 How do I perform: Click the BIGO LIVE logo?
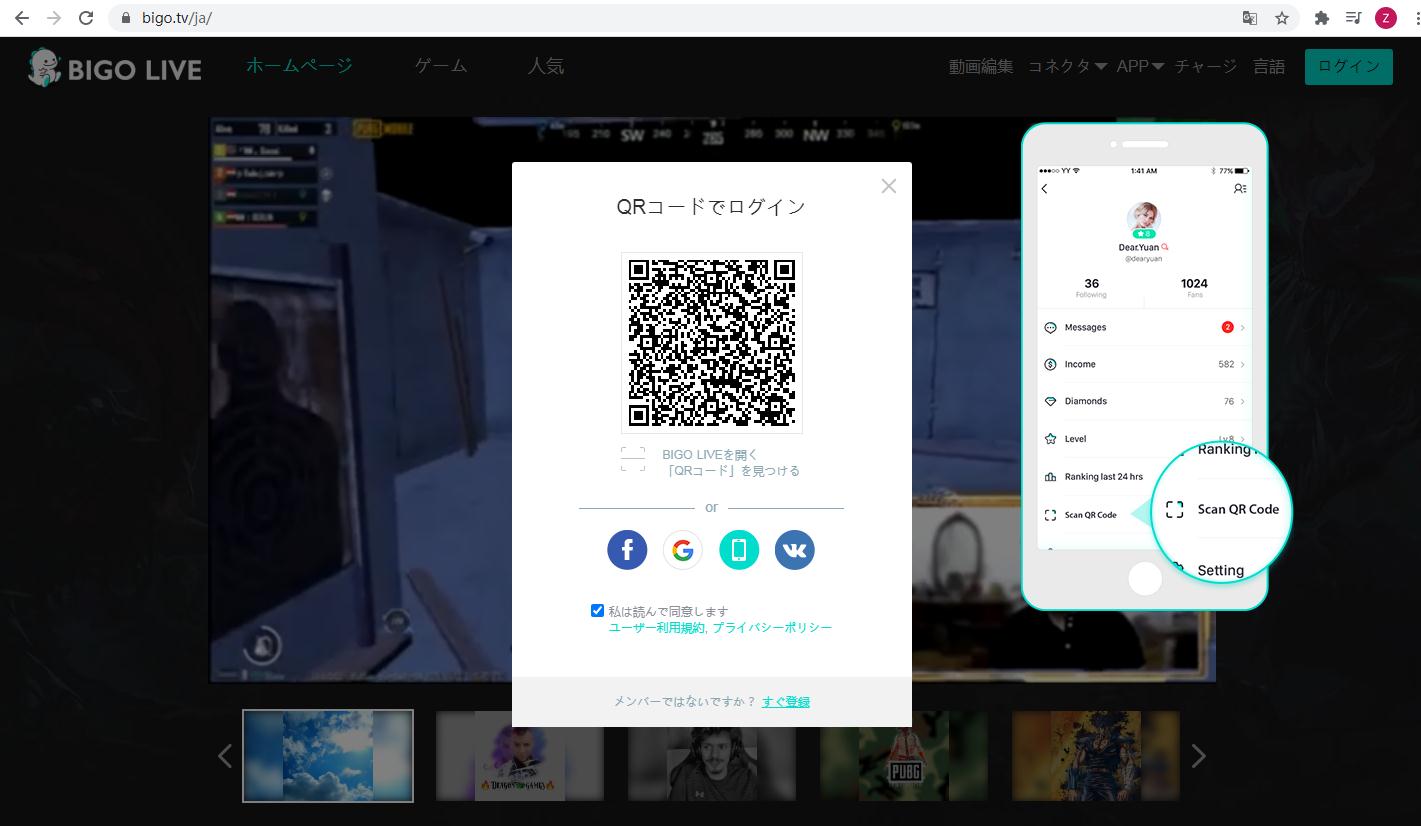coord(115,68)
